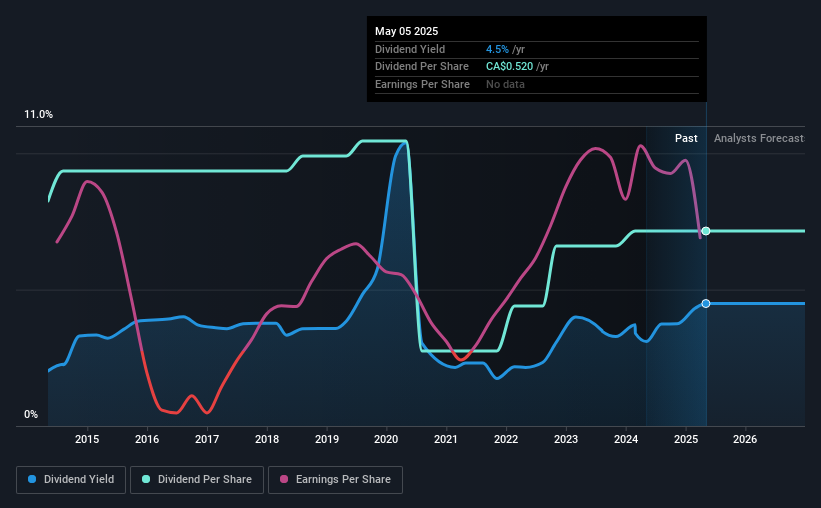Viewport: 821px width, 508px height.
Task: Click the 2019 x-axis label
Action: coord(327,439)
